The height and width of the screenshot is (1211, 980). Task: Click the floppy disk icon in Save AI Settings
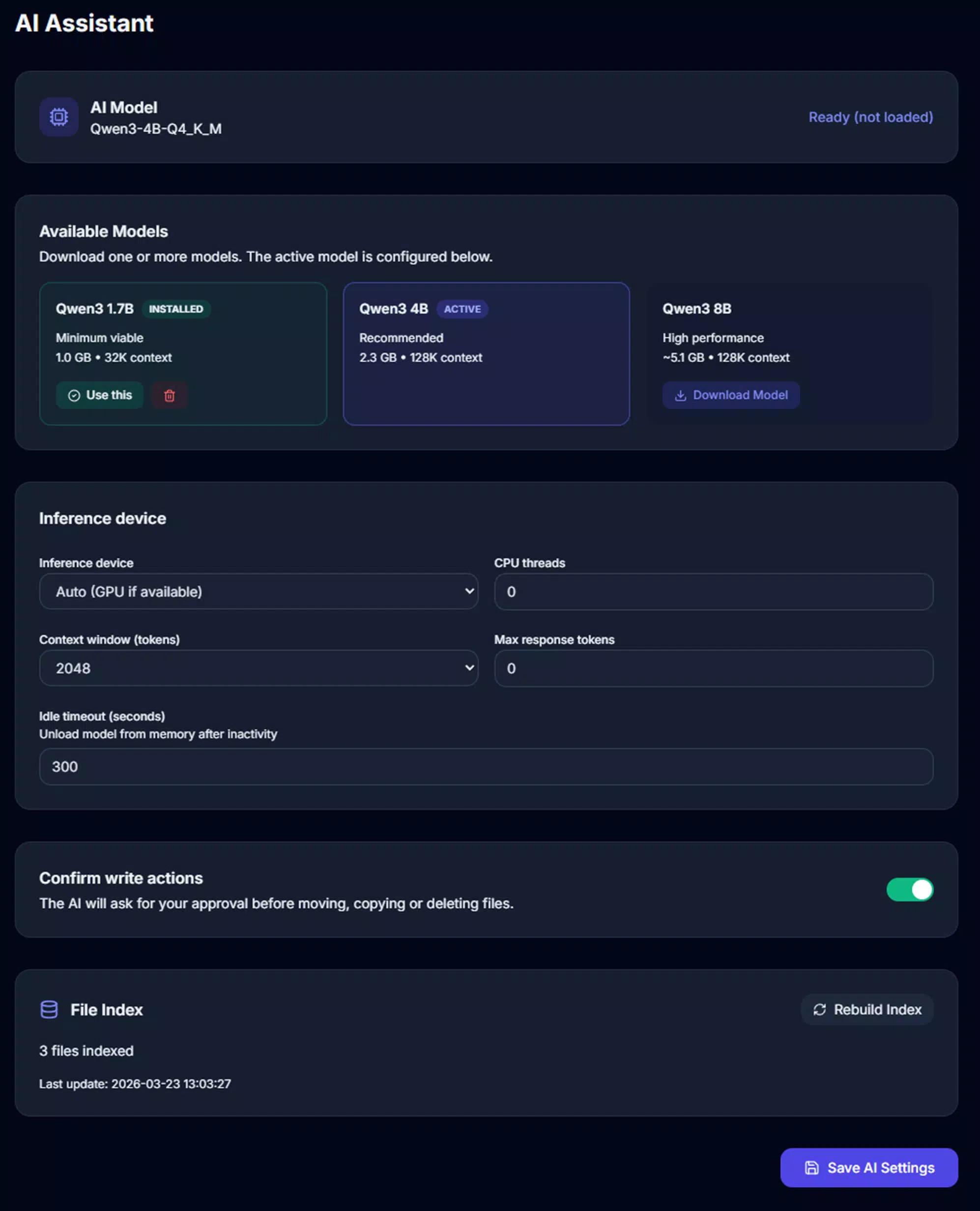811,1168
